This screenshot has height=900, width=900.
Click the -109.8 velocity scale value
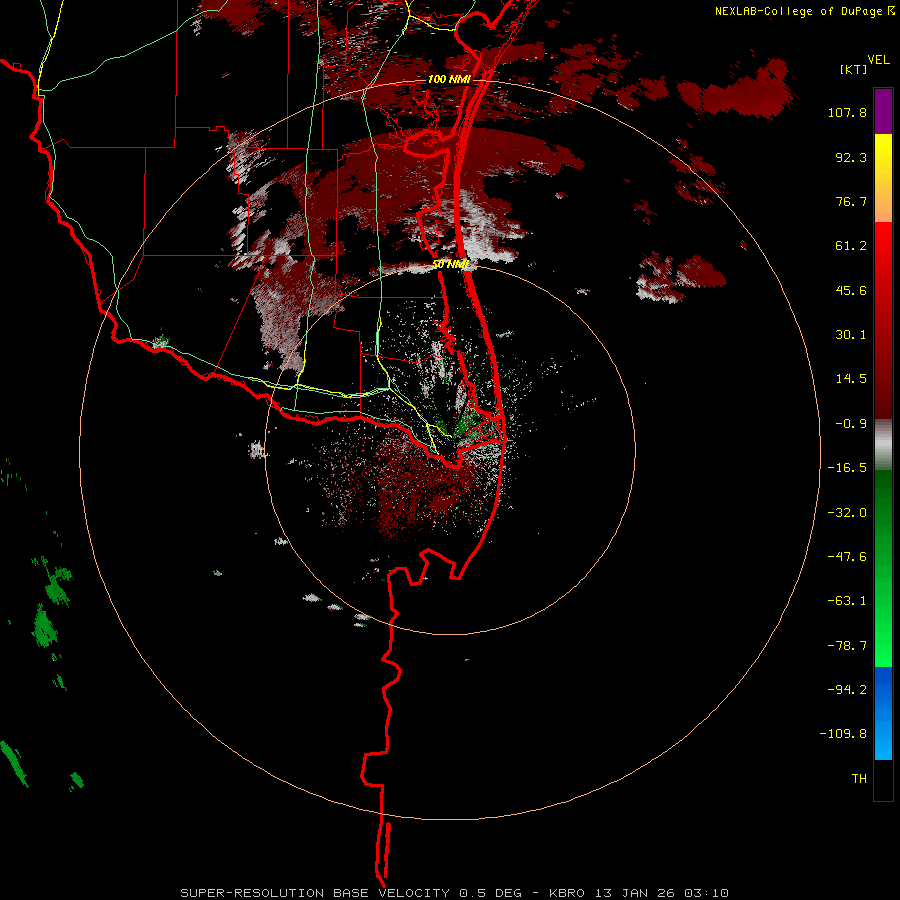click(843, 734)
